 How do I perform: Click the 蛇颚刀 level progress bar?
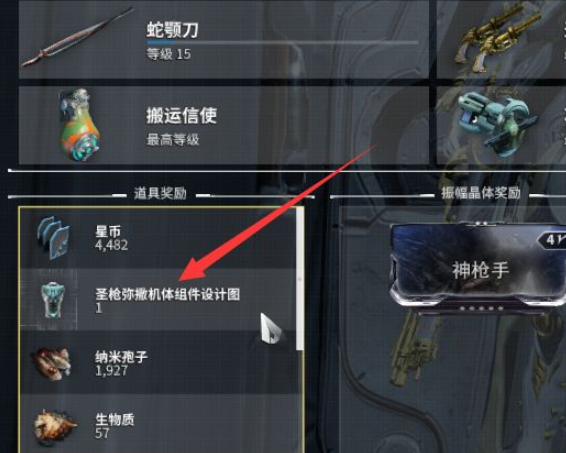click(282, 42)
